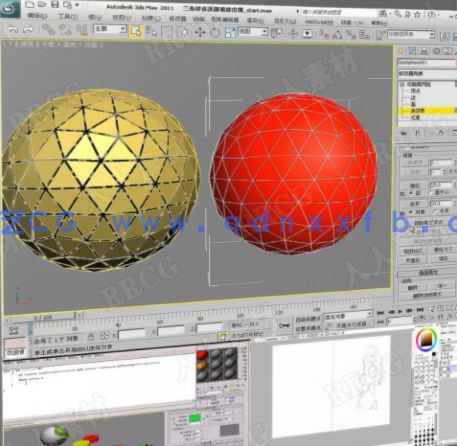Open the MAXScript menu
This screenshot has width=457, height=446.
[319, 22]
